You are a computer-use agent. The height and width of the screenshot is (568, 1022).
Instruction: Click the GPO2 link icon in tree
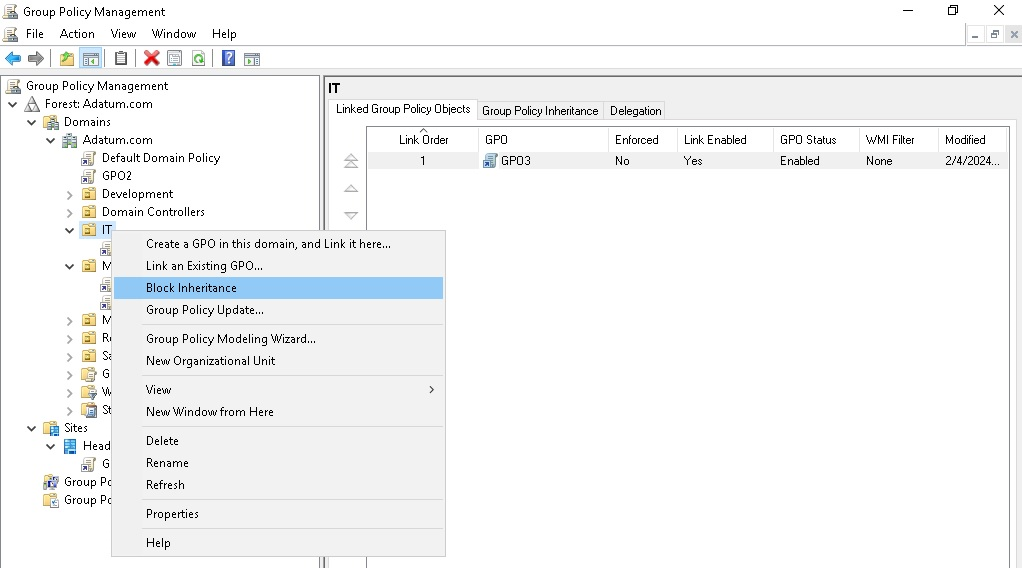point(89,176)
